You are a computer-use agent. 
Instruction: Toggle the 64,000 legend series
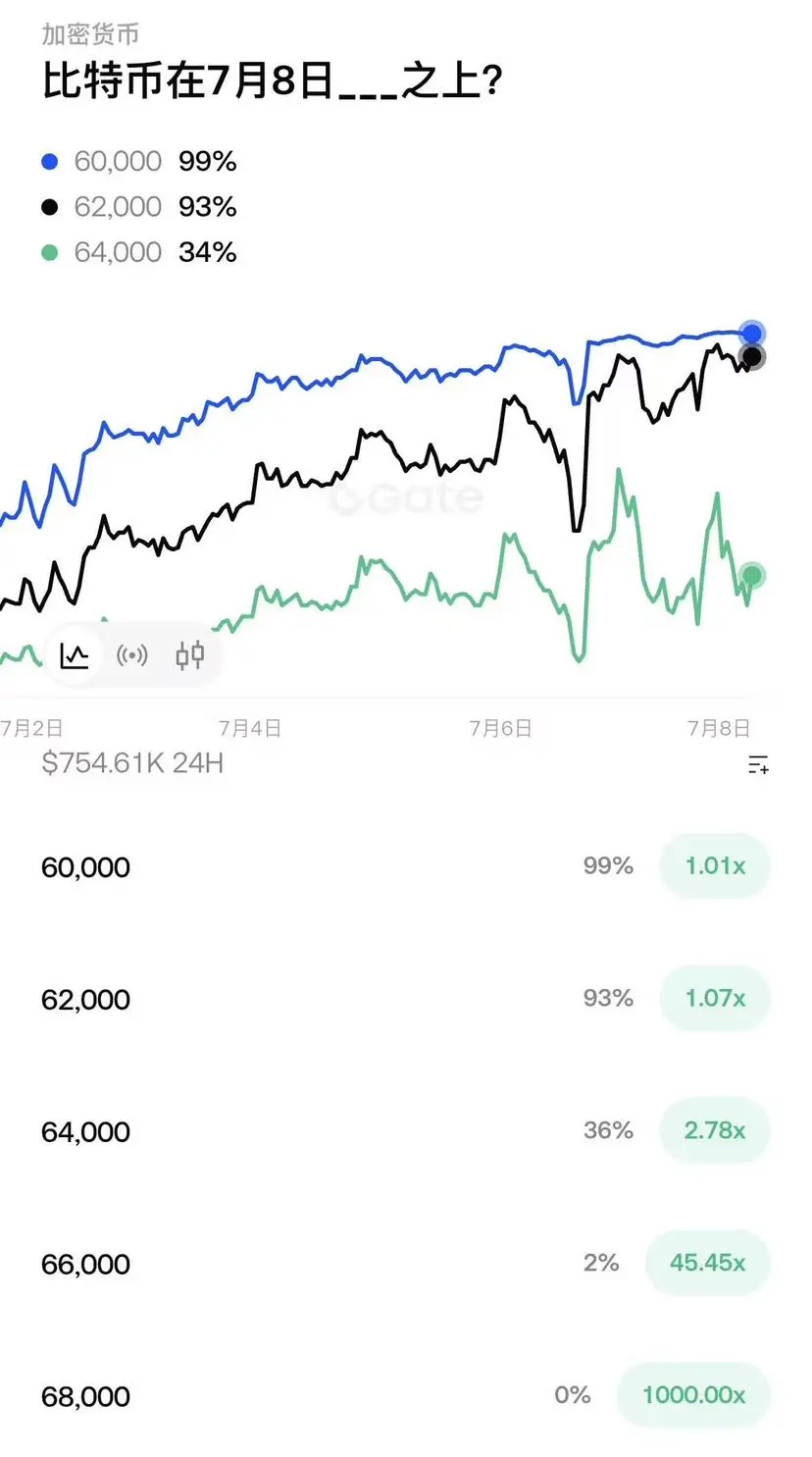(x=139, y=252)
